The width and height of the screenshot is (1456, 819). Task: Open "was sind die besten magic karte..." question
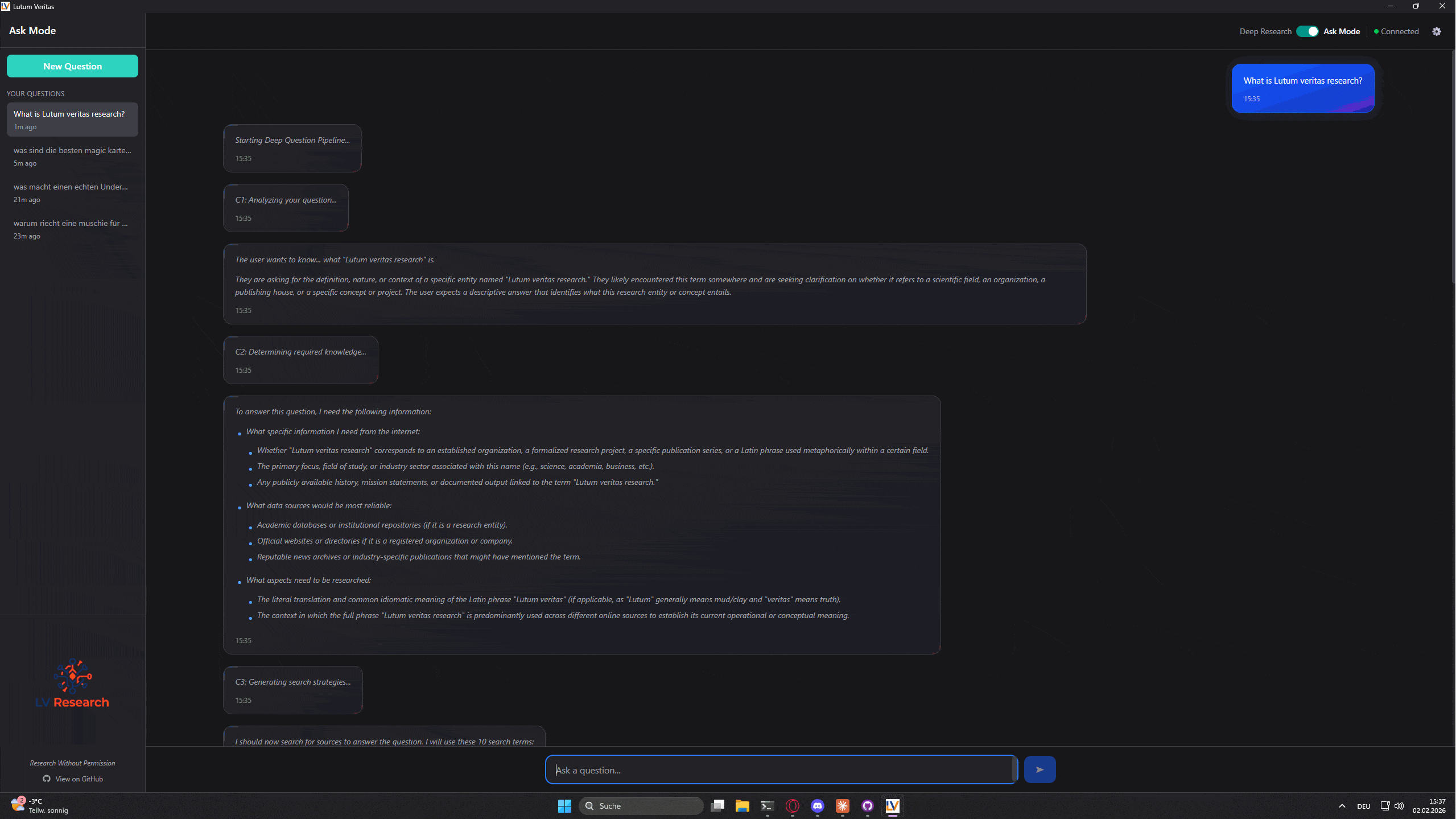72,155
